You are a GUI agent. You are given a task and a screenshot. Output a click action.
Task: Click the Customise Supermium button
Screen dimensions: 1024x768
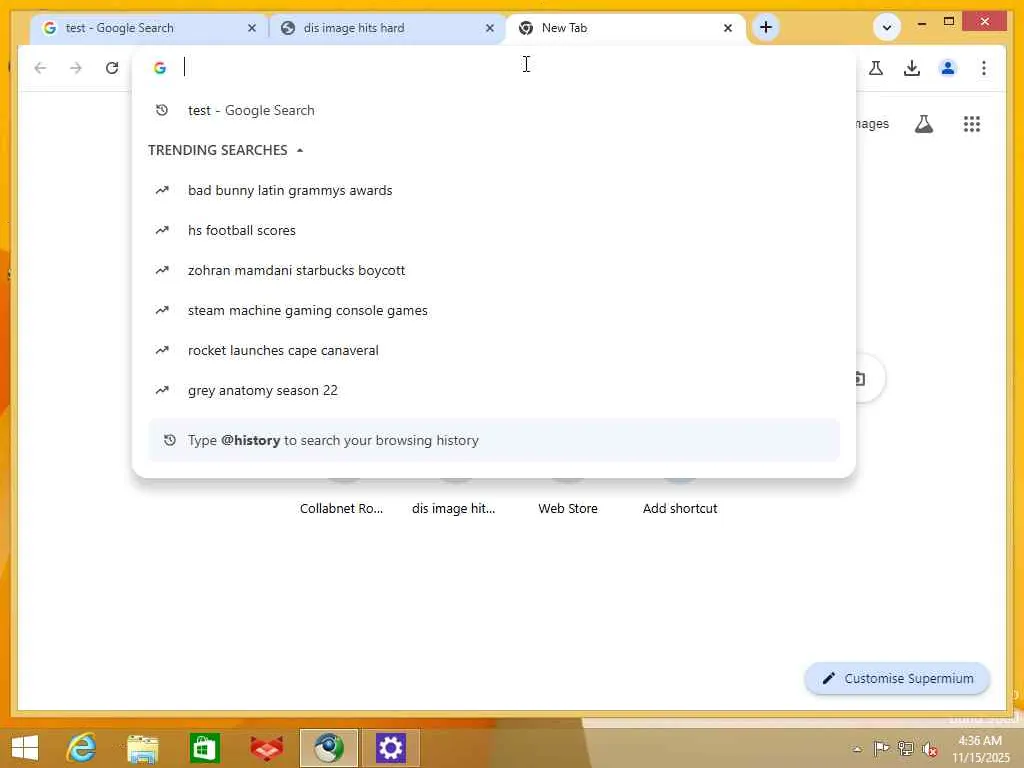897,679
